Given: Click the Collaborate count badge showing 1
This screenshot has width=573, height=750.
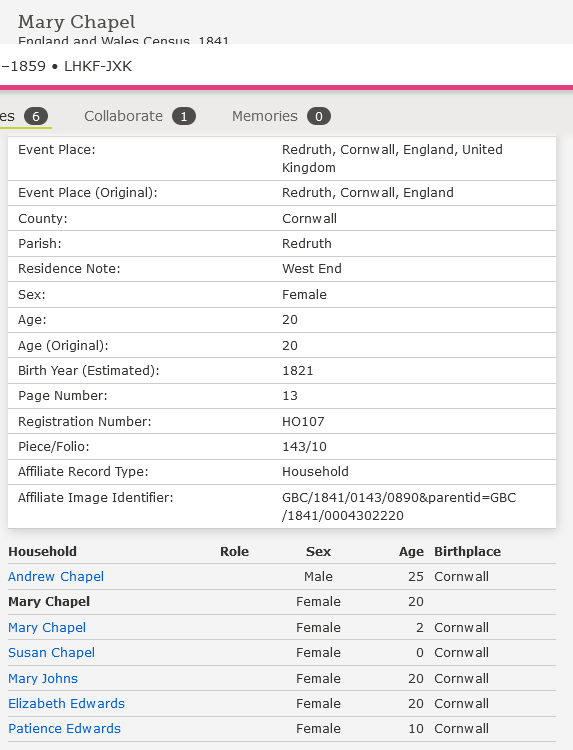Looking at the screenshot, I should click(184, 116).
